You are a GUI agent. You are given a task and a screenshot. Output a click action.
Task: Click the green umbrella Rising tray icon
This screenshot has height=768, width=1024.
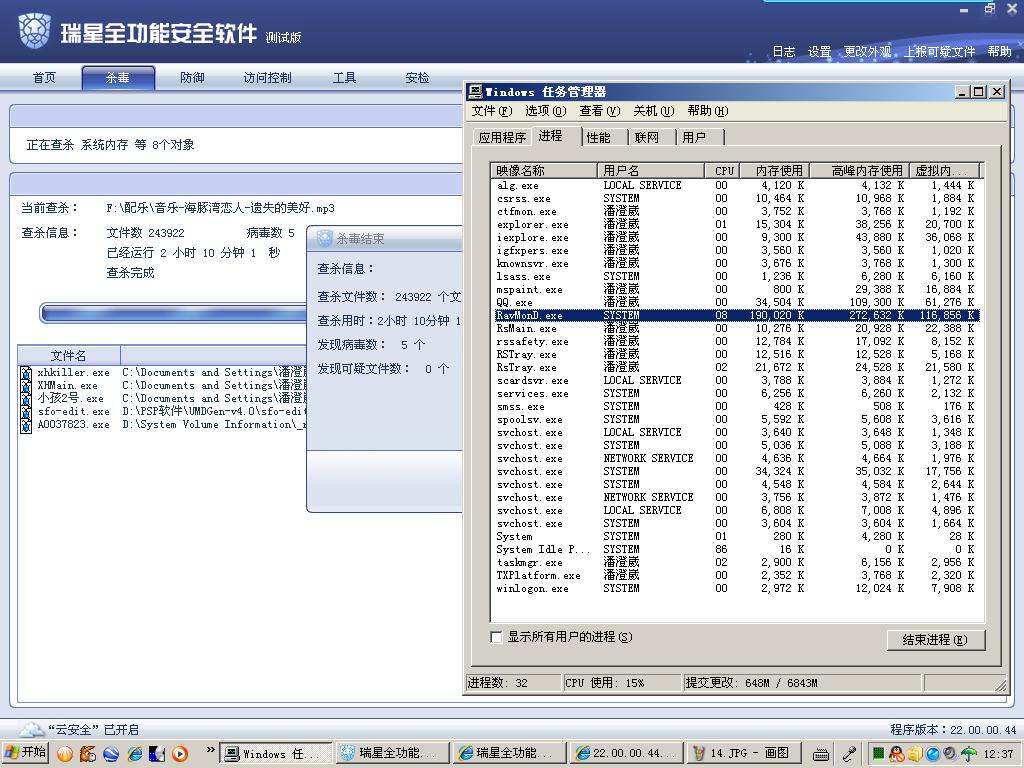[969, 754]
